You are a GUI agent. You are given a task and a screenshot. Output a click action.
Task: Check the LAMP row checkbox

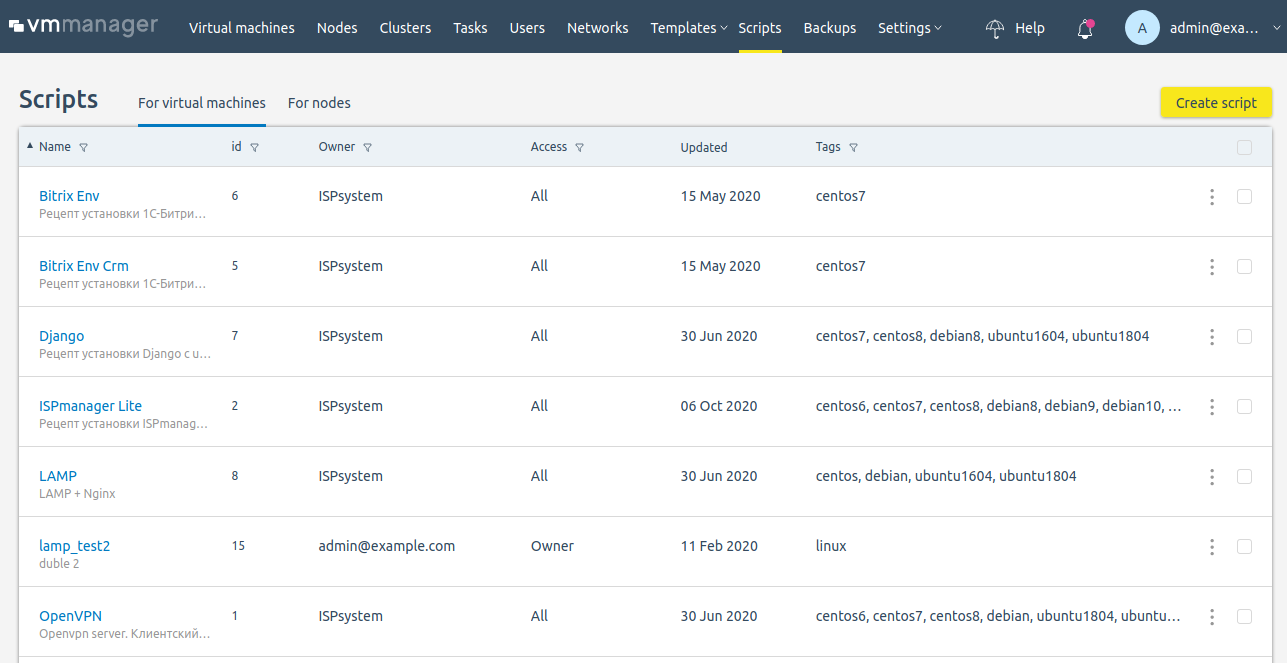click(1244, 476)
